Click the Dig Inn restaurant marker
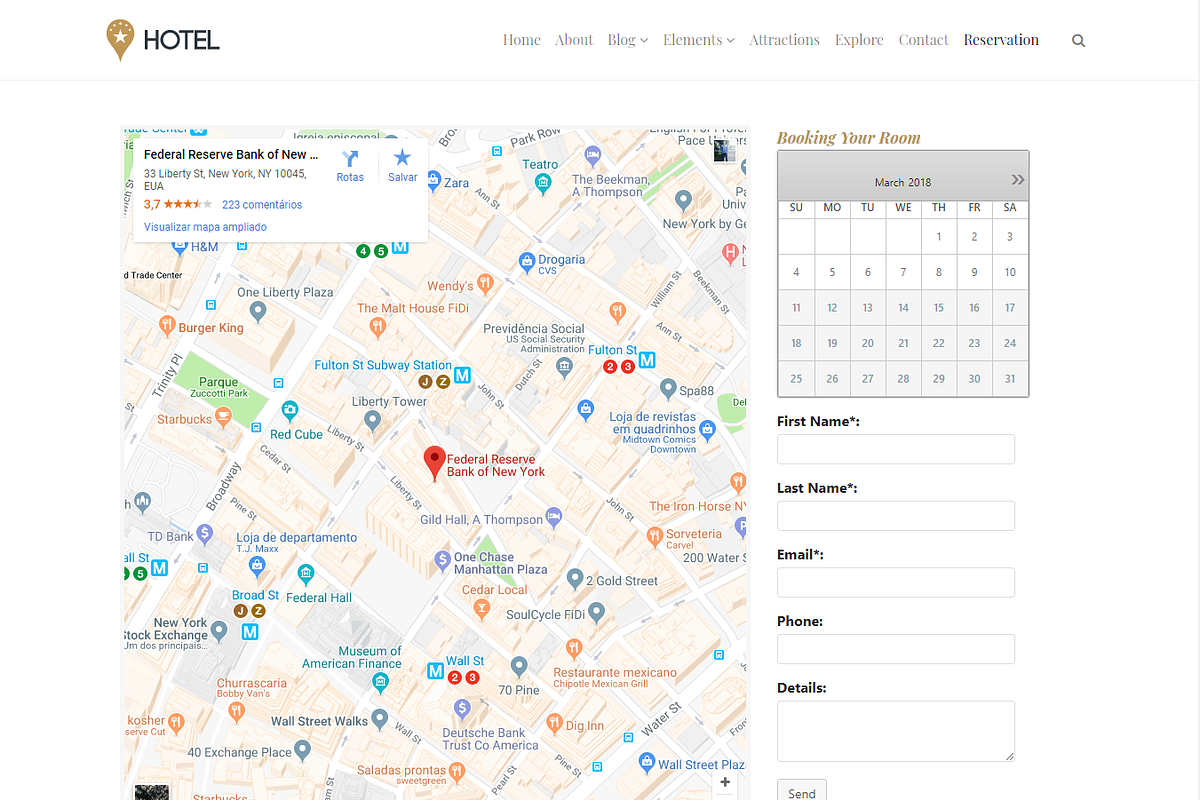This screenshot has height=800, width=1200. coord(554,722)
